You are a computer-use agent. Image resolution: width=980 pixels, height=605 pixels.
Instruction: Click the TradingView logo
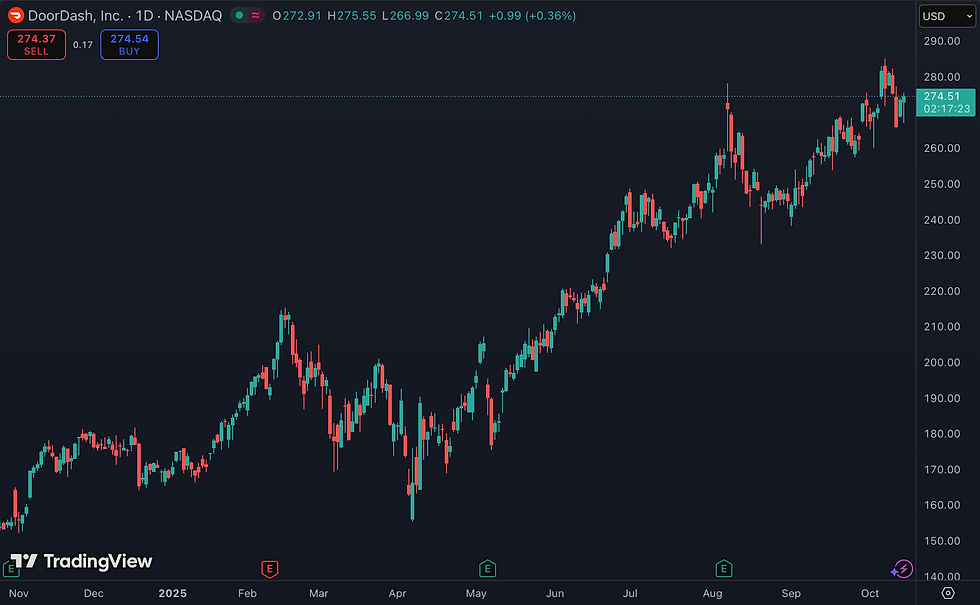click(x=81, y=561)
